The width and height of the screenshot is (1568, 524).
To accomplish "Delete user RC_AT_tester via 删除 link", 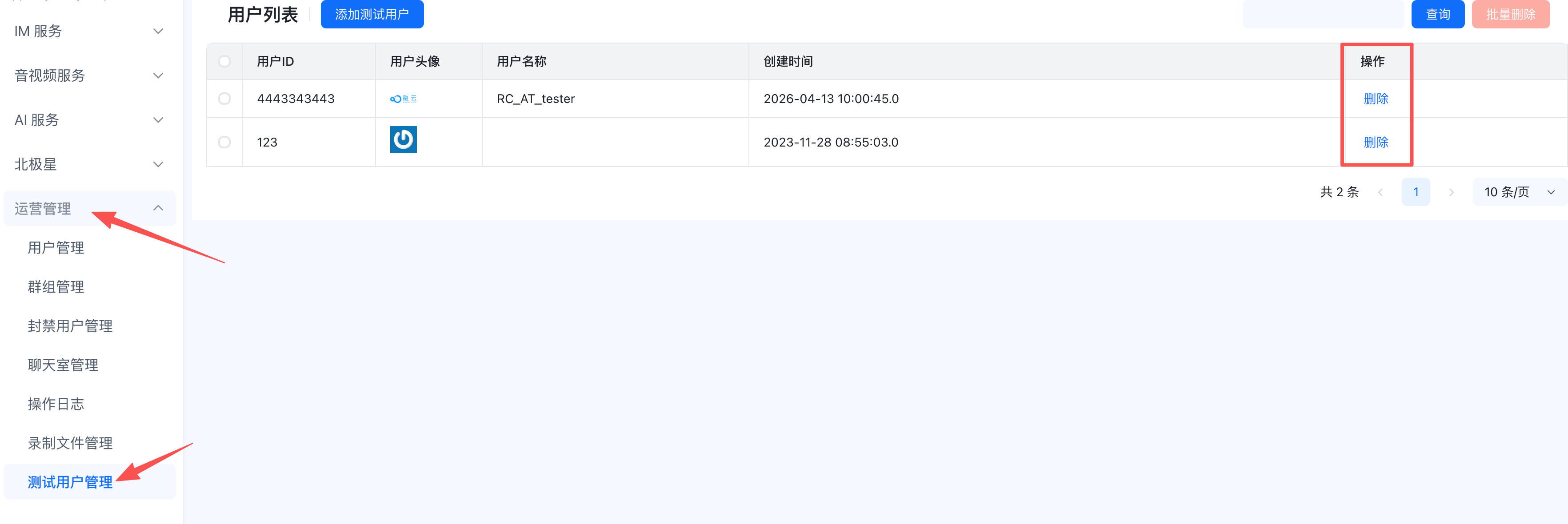I will pos(1376,99).
